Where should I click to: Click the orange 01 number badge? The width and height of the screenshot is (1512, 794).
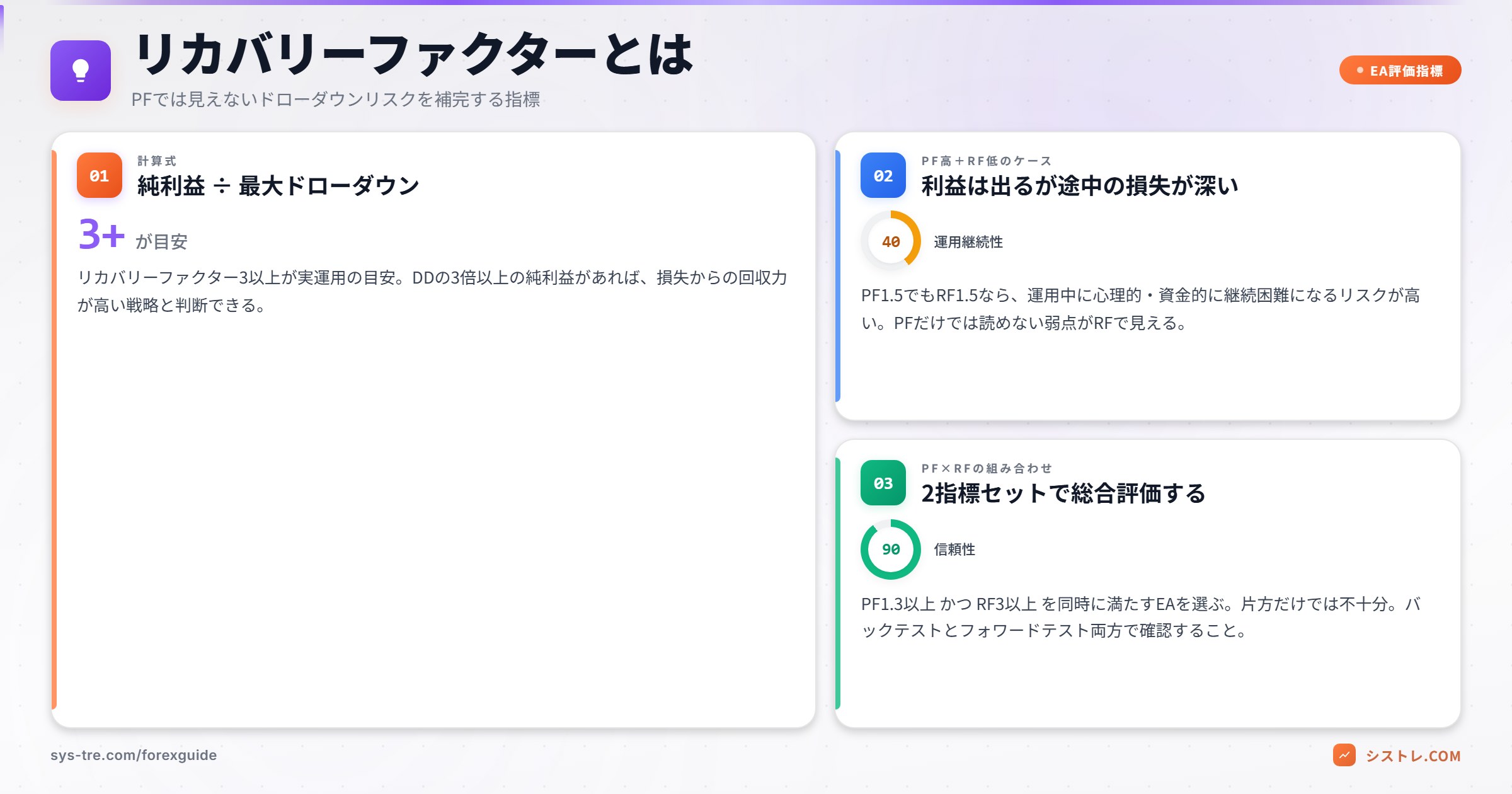click(100, 175)
